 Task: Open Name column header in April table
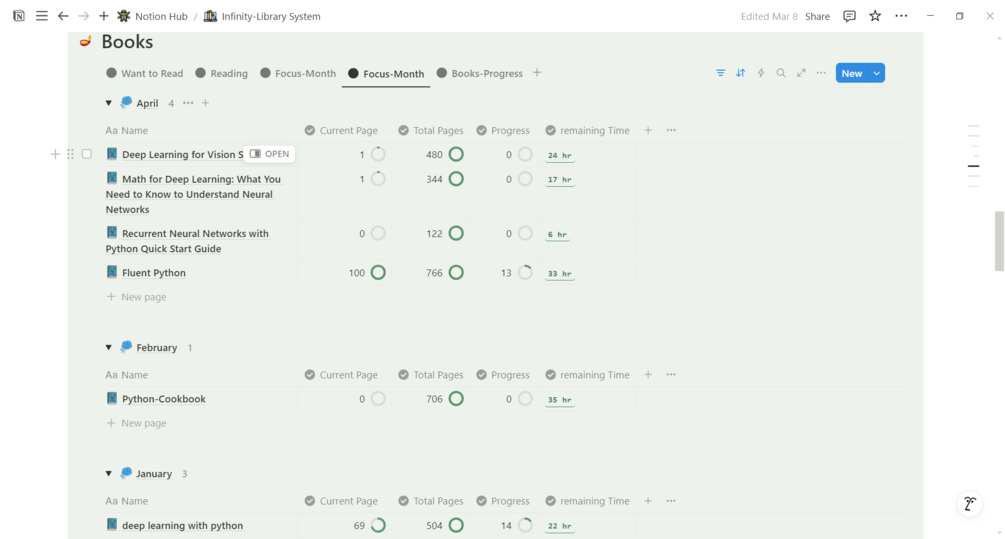pyautogui.click(x=127, y=130)
